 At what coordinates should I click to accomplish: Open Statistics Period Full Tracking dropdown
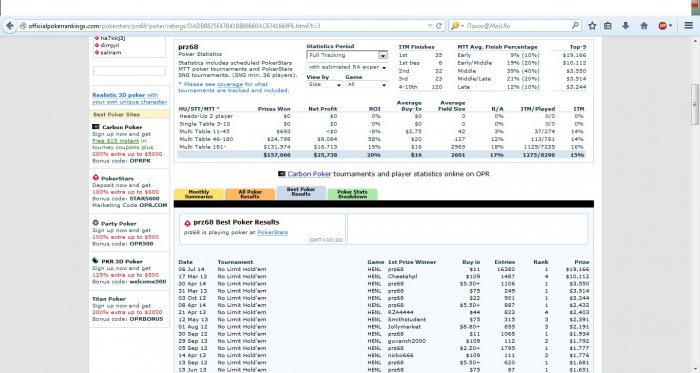click(x=347, y=55)
